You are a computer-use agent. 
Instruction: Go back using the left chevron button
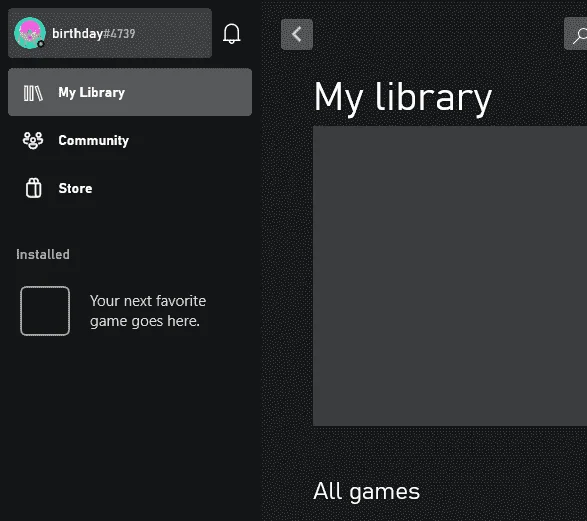[297, 34]
